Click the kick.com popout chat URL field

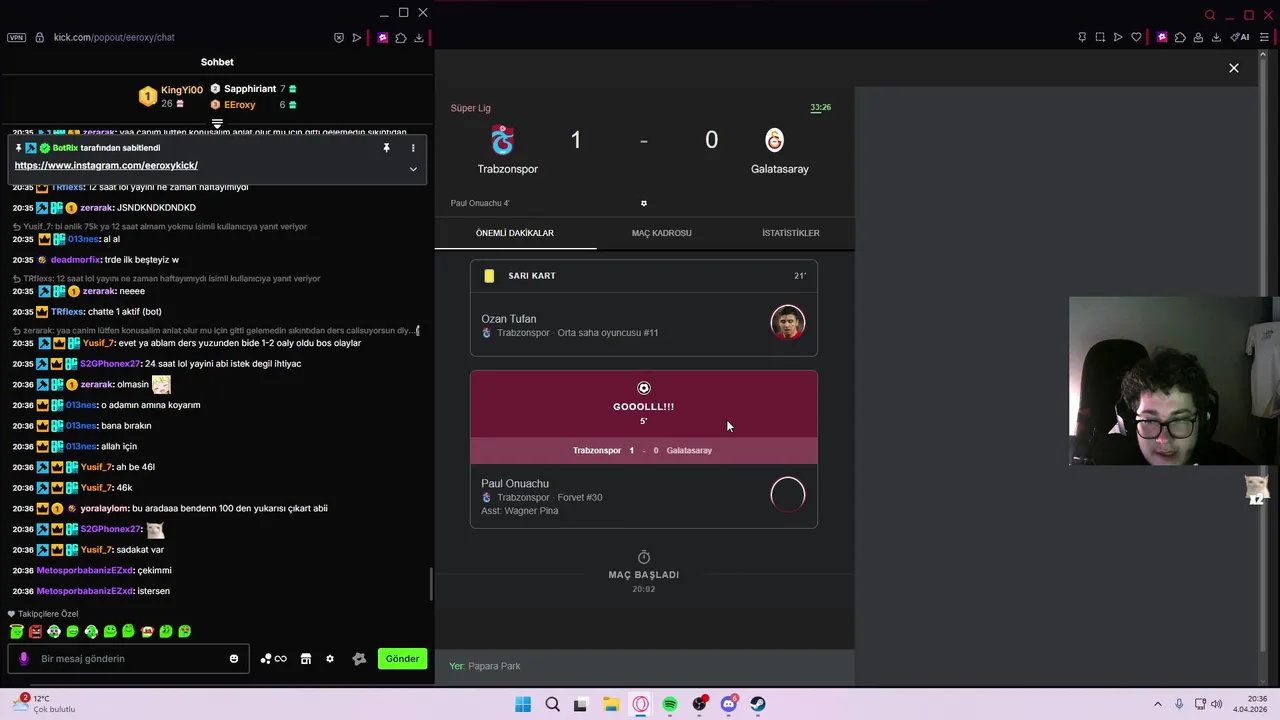coord(114,37)
